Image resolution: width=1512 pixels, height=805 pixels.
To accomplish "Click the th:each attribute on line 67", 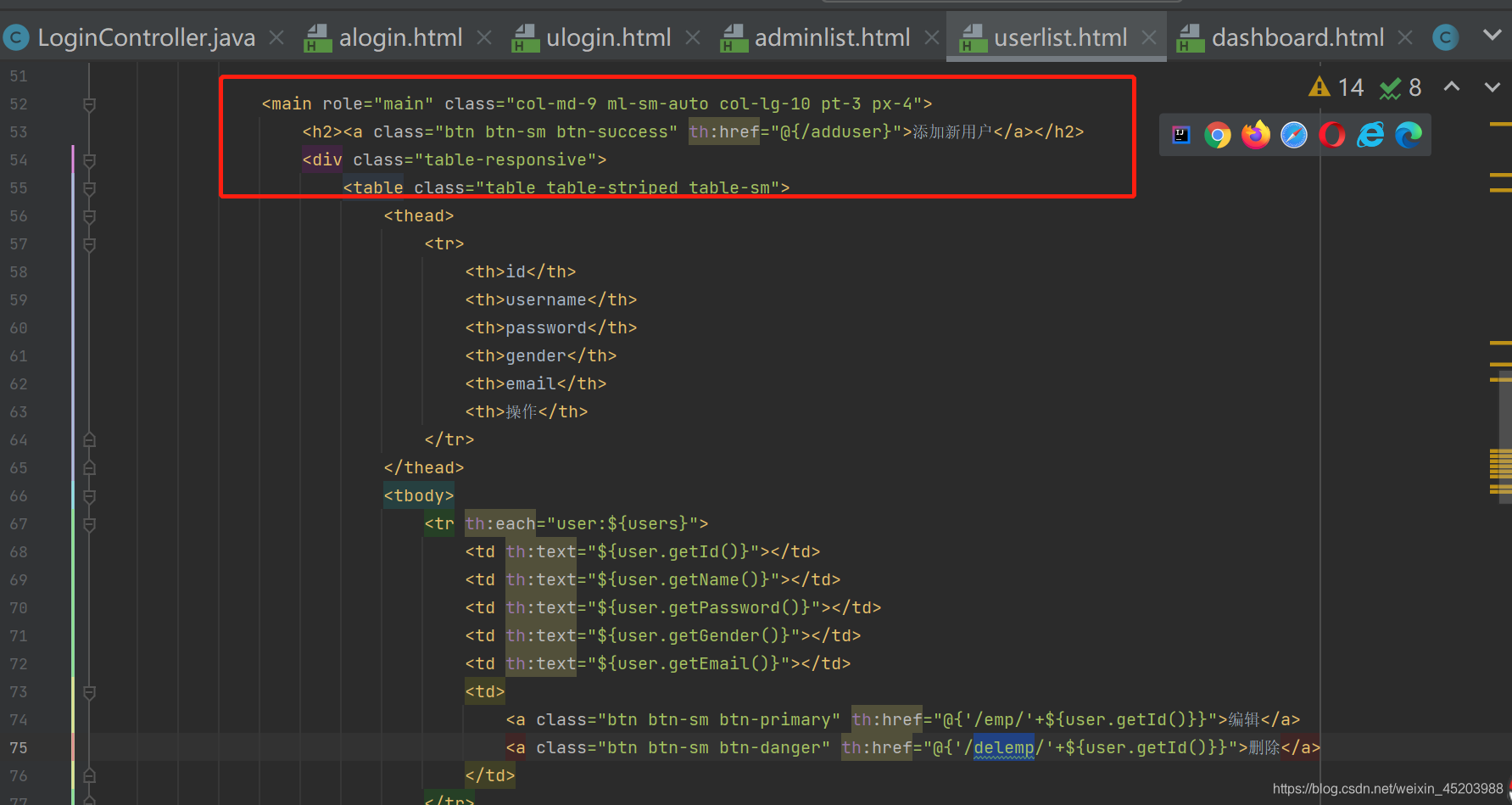I will [500, 523].
